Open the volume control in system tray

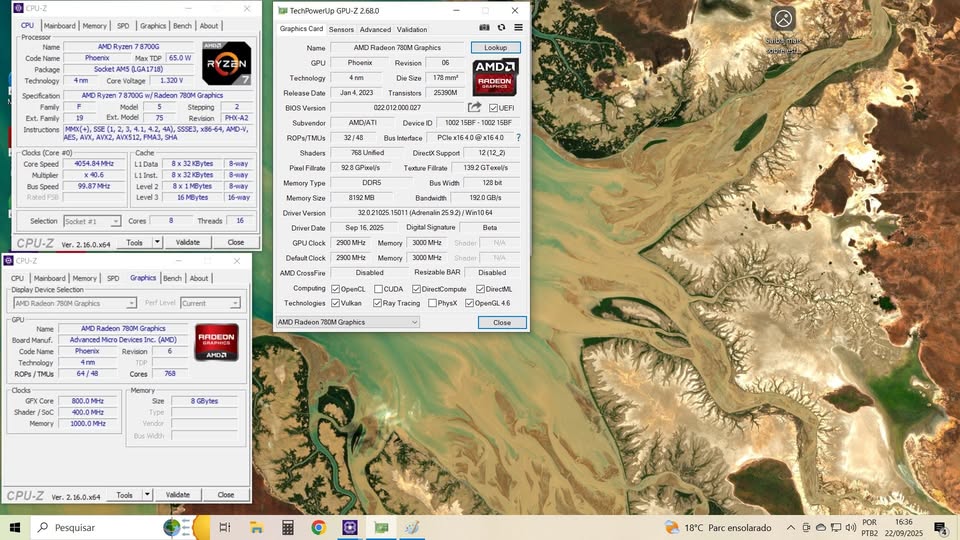[x=850, y=527]
